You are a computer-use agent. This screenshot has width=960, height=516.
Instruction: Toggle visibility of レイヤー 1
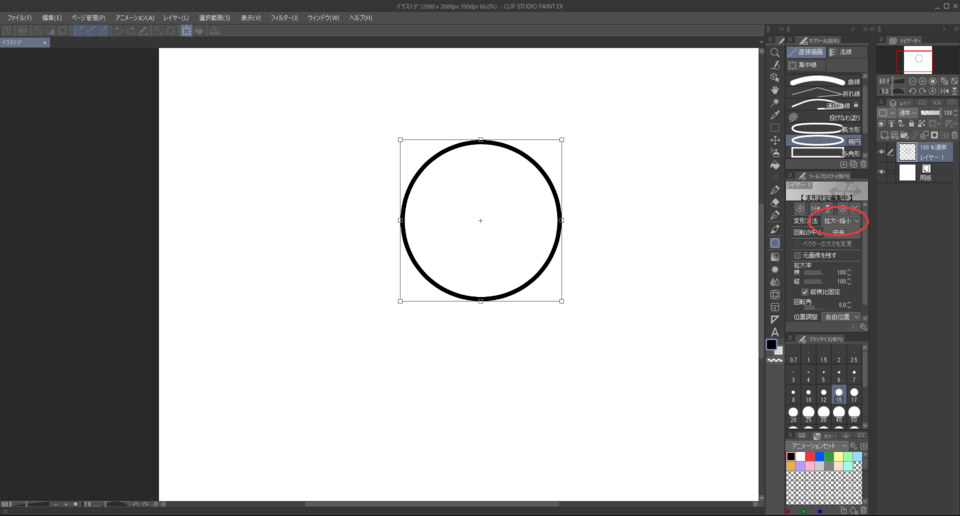(882, 152)
